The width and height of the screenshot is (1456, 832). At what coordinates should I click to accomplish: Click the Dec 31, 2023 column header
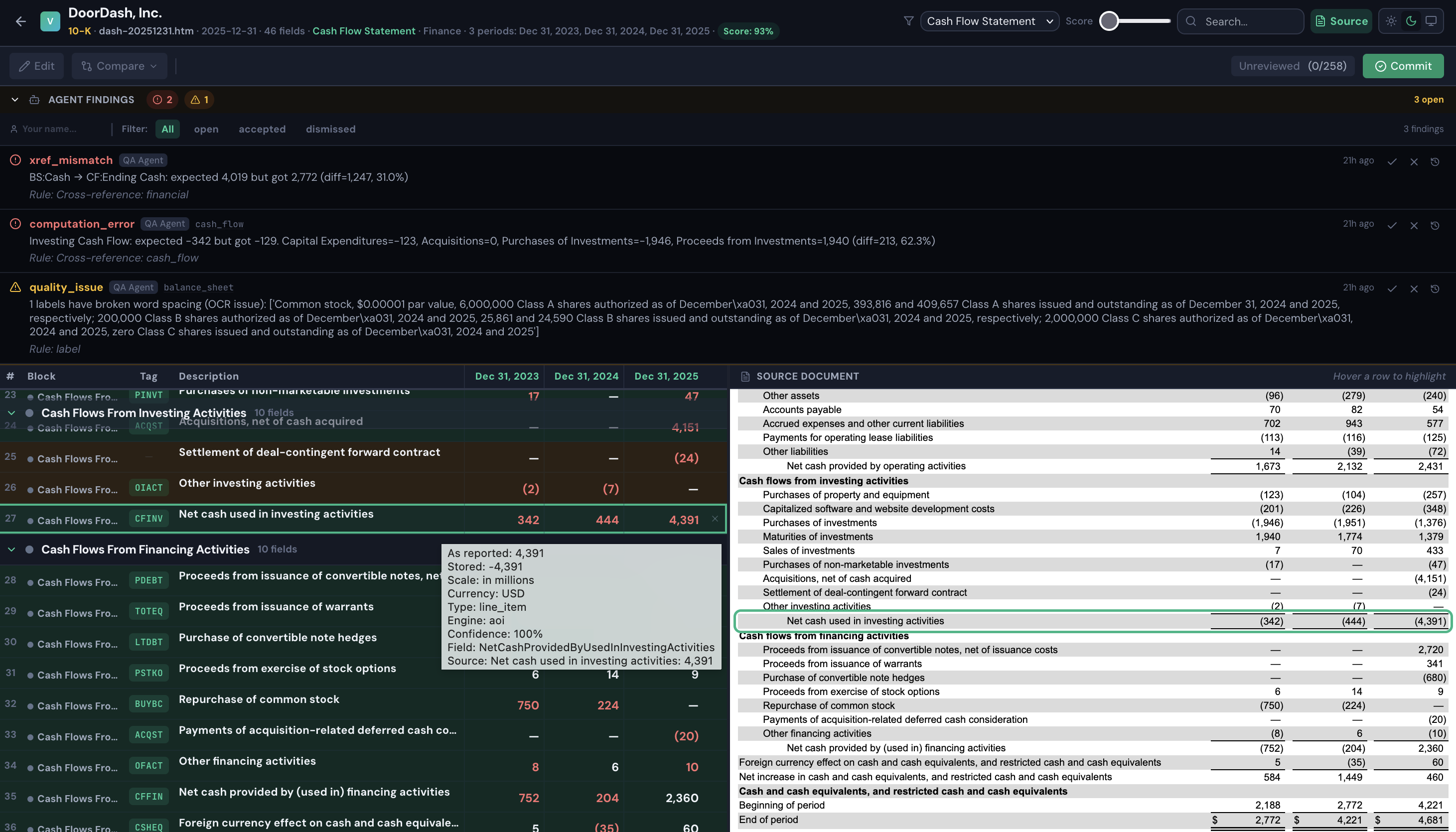[x=506, y=376]
